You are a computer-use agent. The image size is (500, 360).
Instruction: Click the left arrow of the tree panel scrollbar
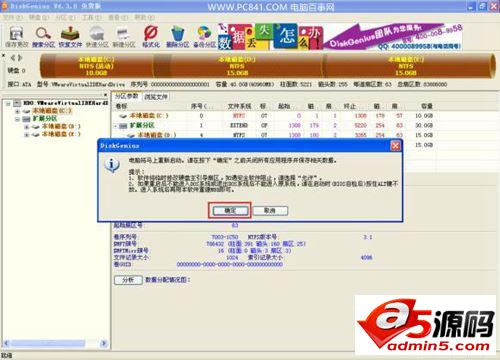(x=6, y=343)
